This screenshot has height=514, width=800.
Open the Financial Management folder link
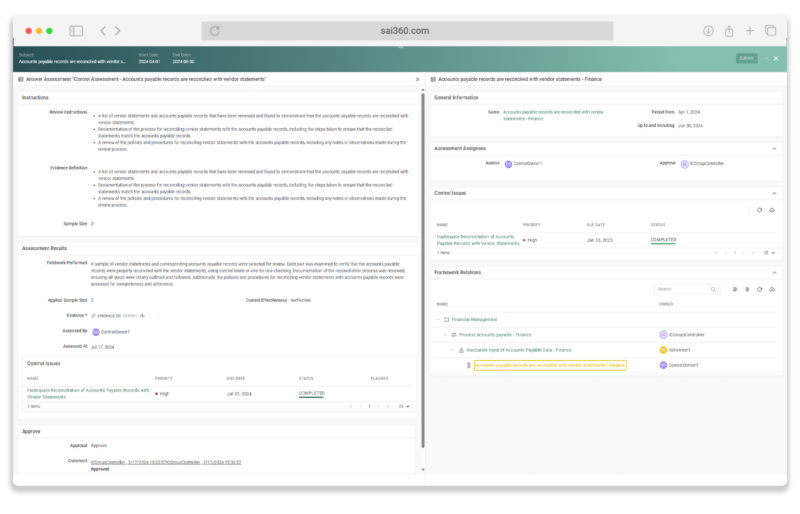474,320
